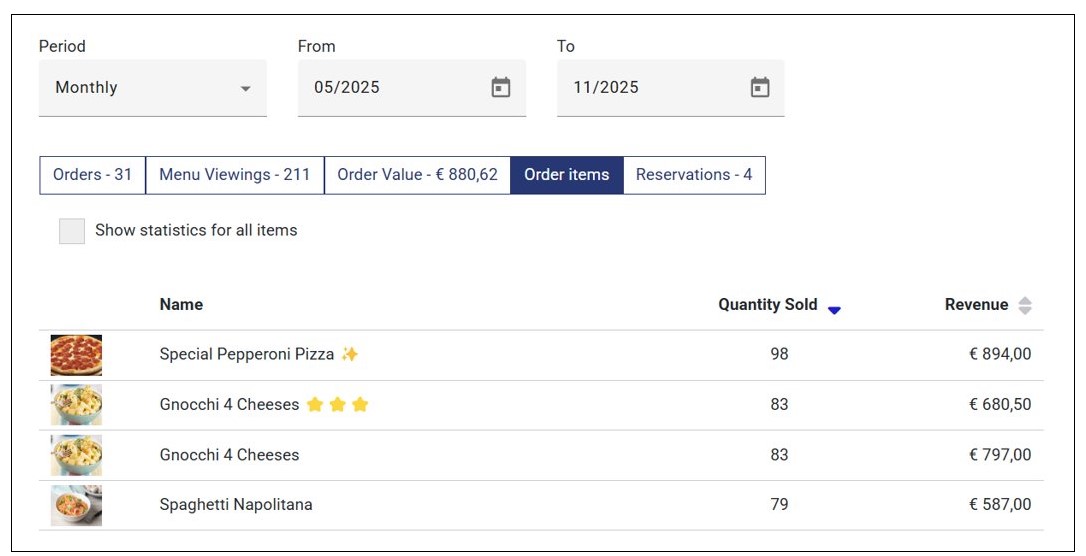Click the Revenue column header text
The image size is (1086, 556).
976,305
